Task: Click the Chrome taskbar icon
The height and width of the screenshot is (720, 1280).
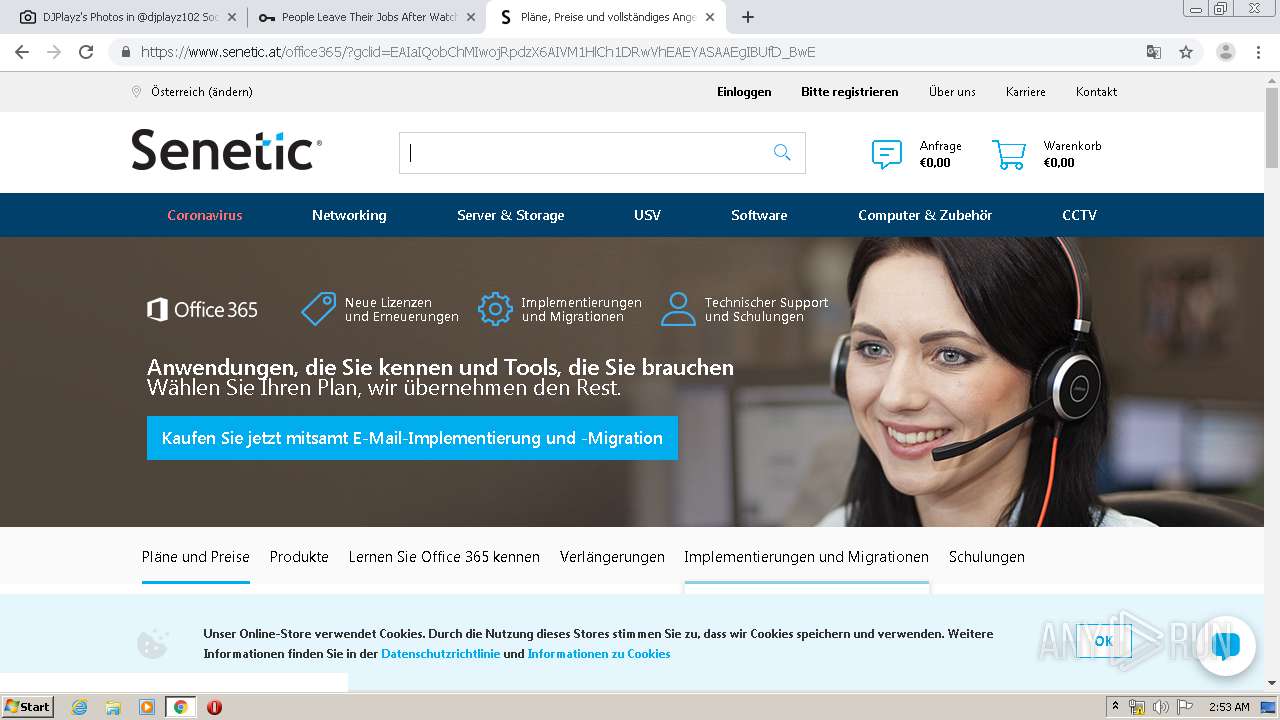Action: pos(180,707)
